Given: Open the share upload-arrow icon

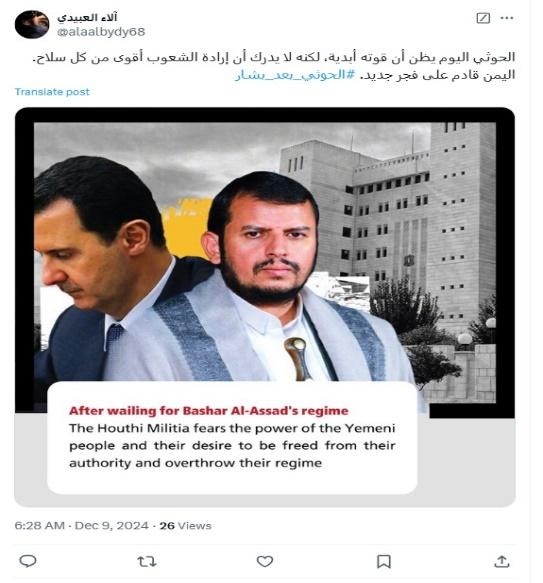Looking at the screenshot, I should pos(501,561).
